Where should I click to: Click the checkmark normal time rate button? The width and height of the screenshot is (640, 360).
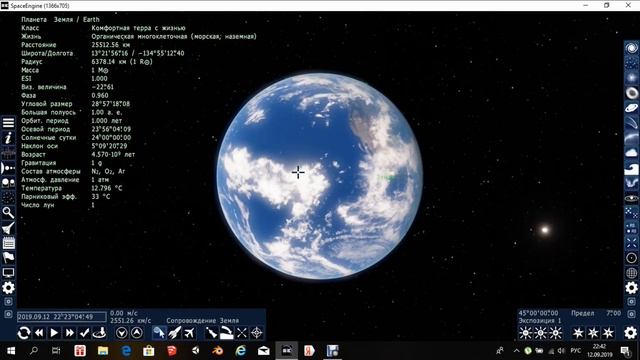[x=84, y=333]
